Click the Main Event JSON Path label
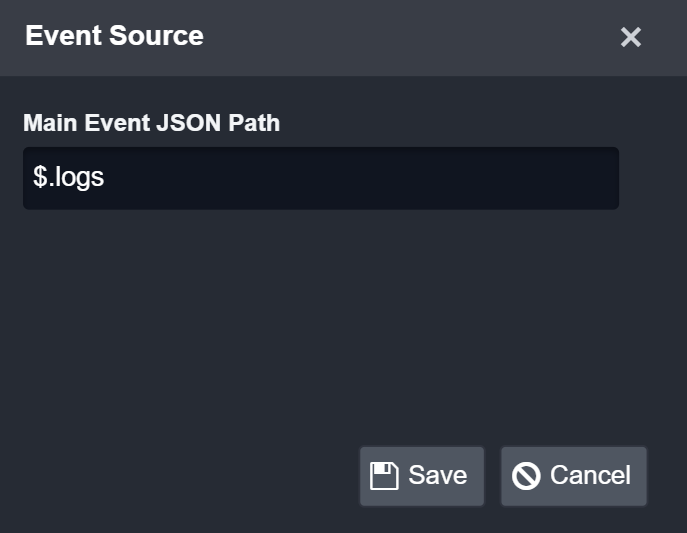 pyautogui.click(x=151, y=123)
